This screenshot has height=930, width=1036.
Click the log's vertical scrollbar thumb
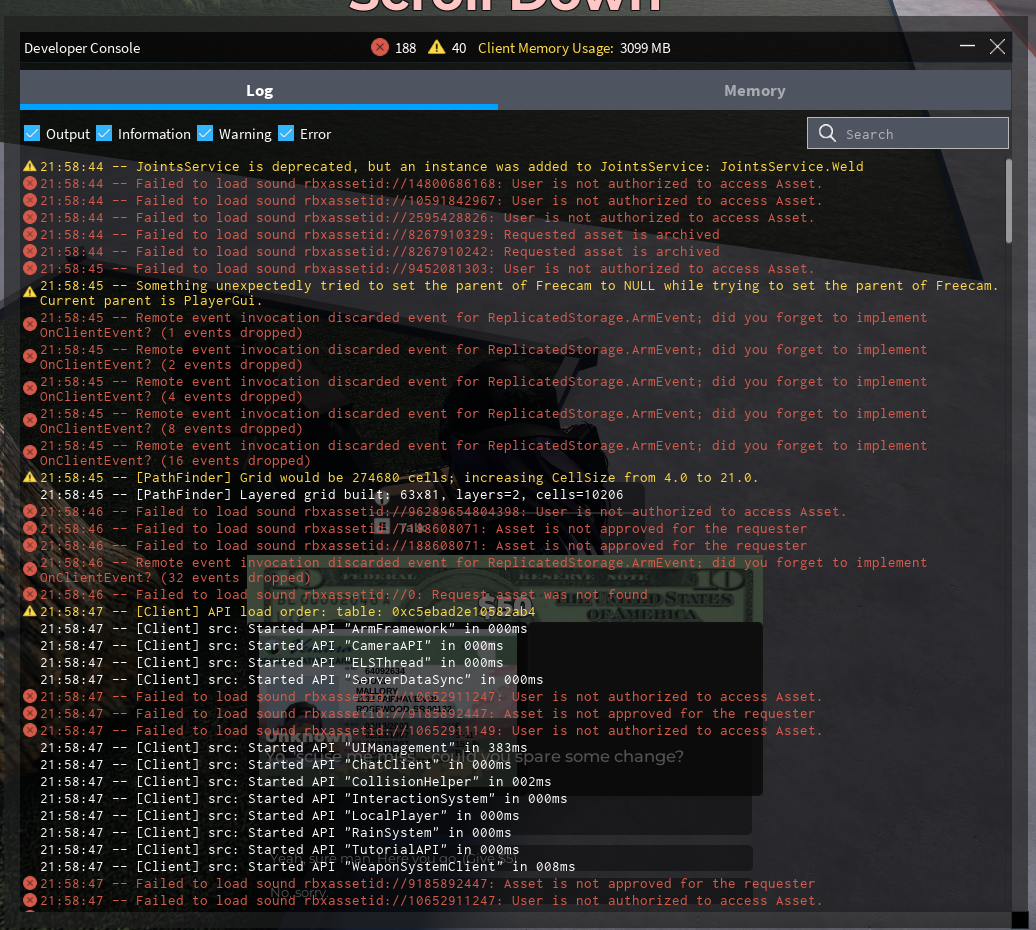[x=1009, y=193]
